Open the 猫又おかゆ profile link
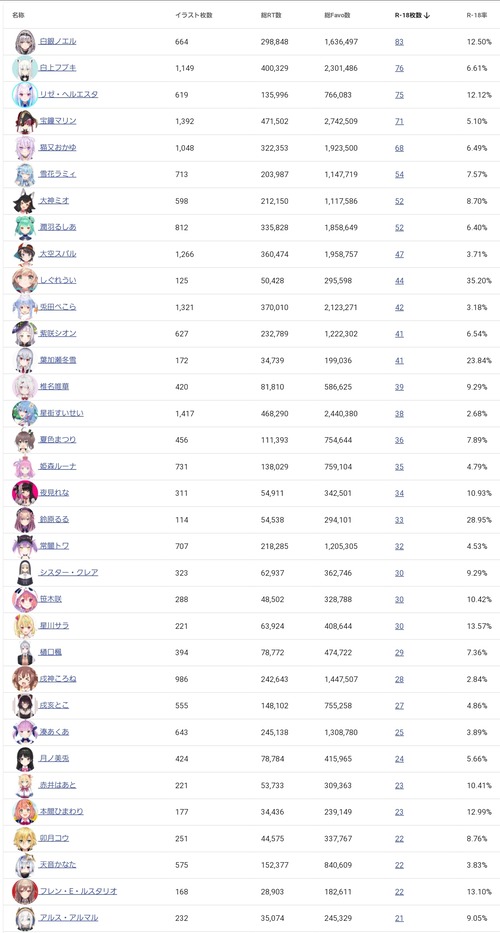Image resolution: width=500 pixels, height=933 pixels. click(x=58, y=148)
